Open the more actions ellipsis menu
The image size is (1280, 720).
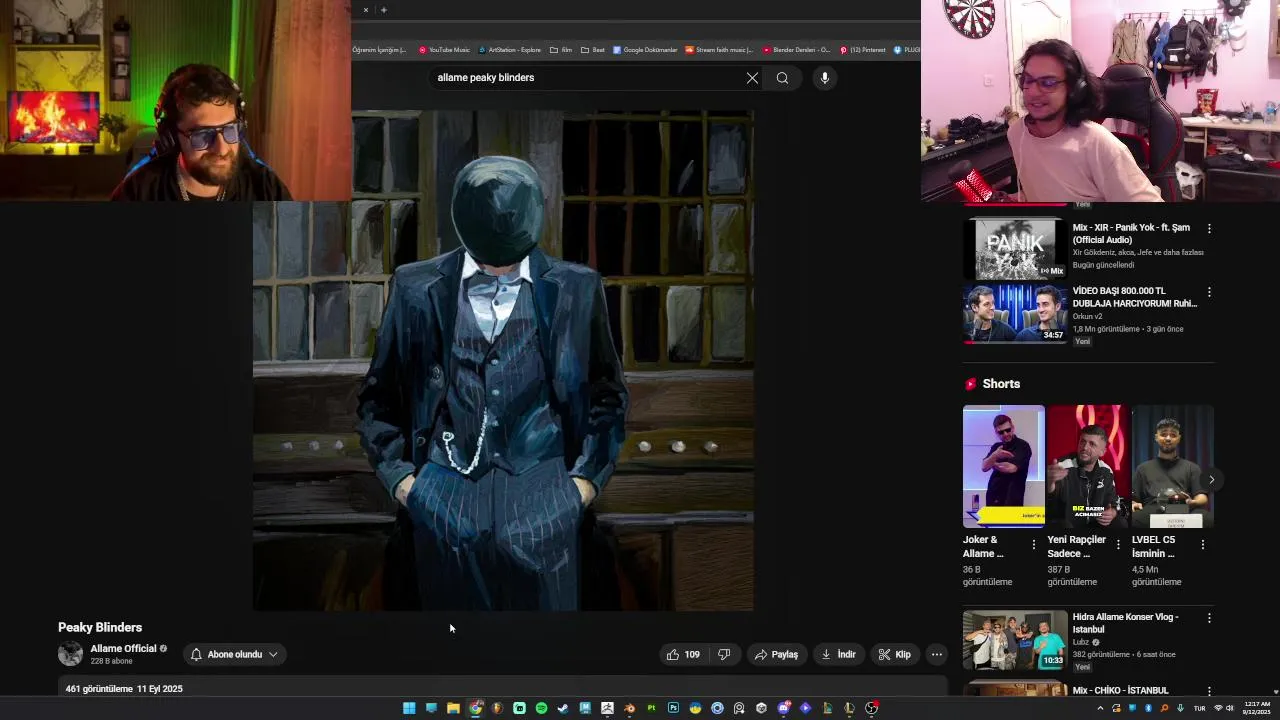[936, 655]
